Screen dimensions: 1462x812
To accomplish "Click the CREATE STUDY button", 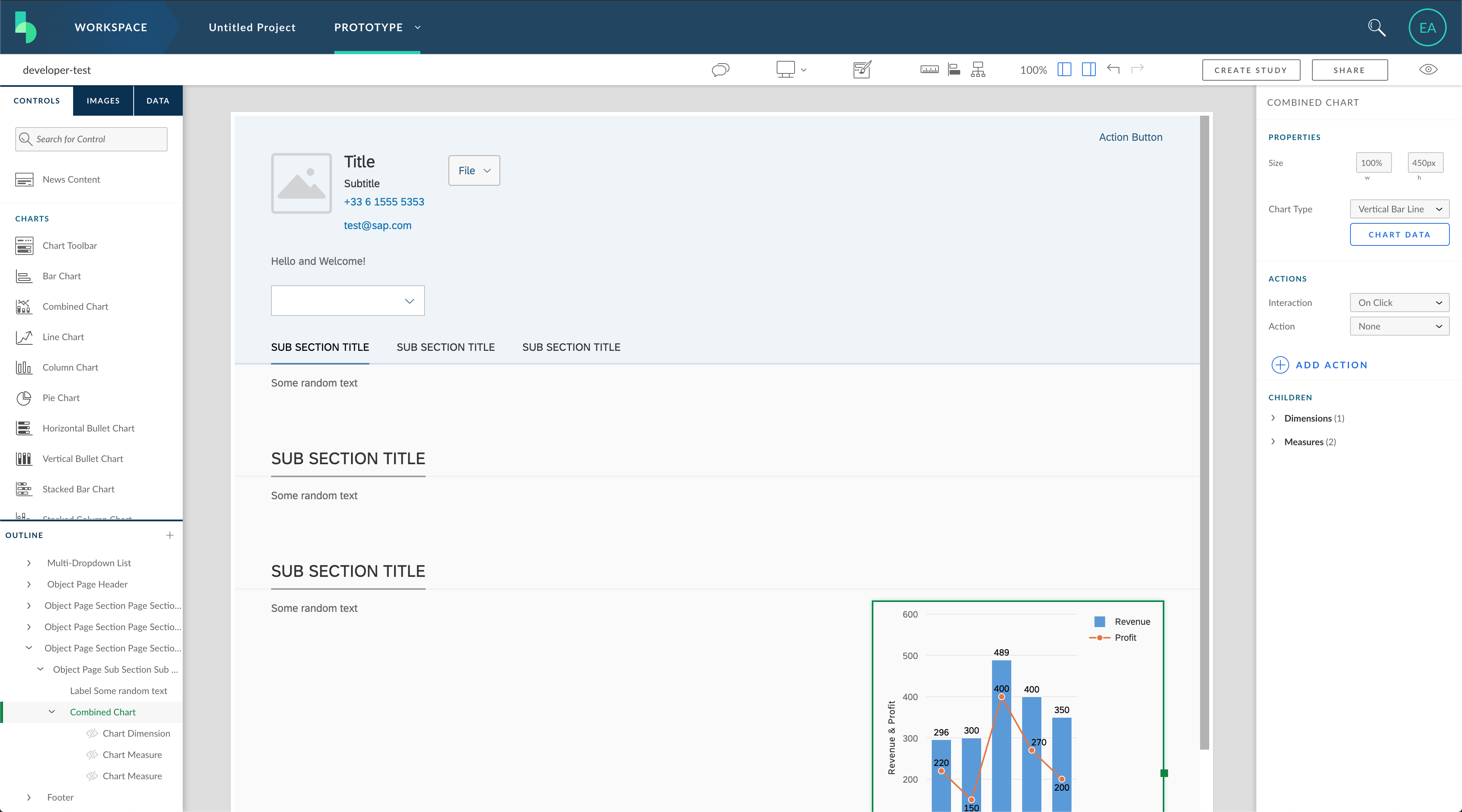I will (1251, 70).
